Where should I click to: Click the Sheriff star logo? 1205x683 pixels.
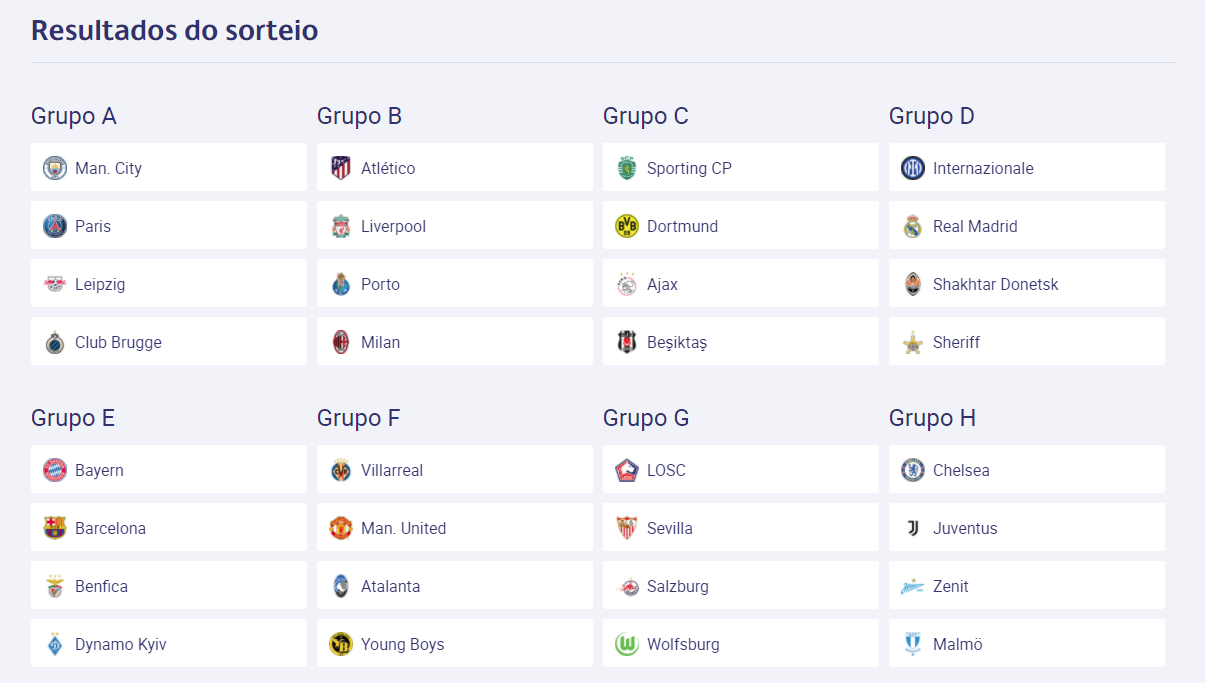click(913, 342)
